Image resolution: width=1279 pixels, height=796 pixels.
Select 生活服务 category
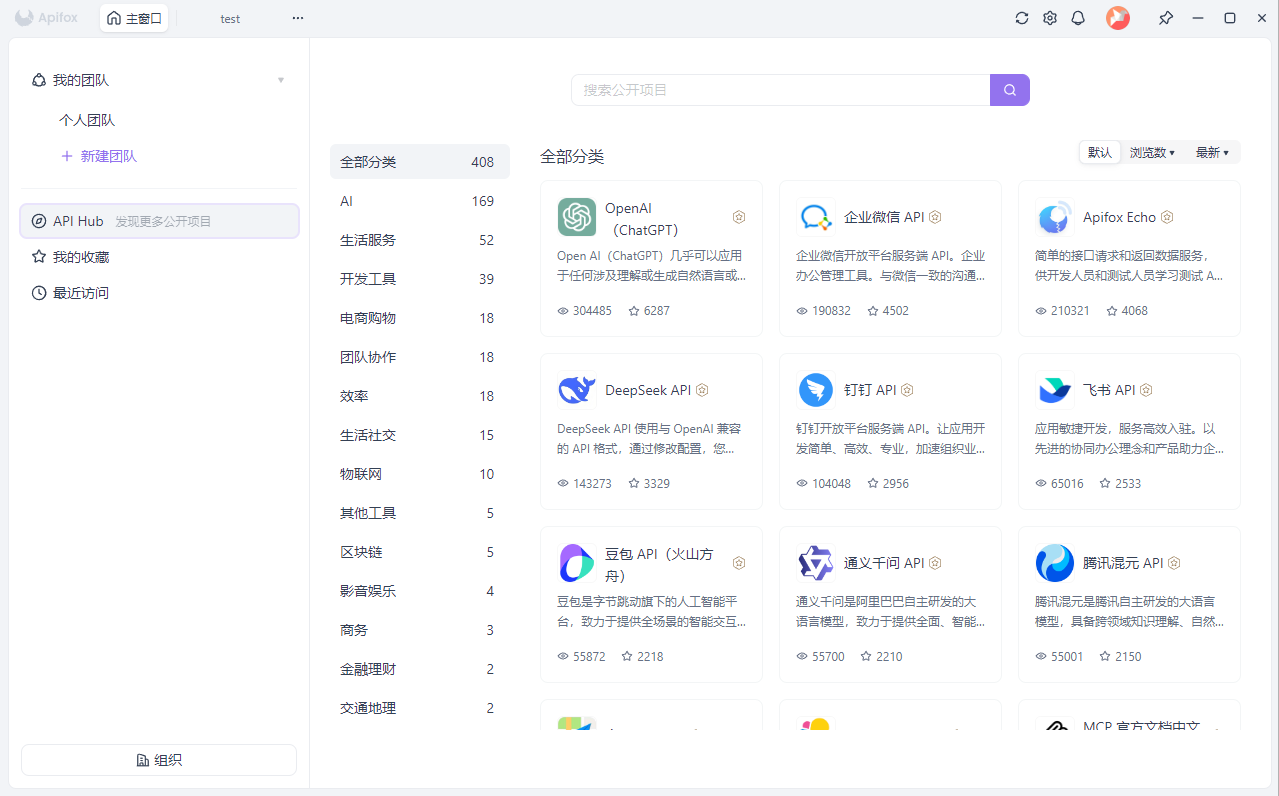(420, 240)
